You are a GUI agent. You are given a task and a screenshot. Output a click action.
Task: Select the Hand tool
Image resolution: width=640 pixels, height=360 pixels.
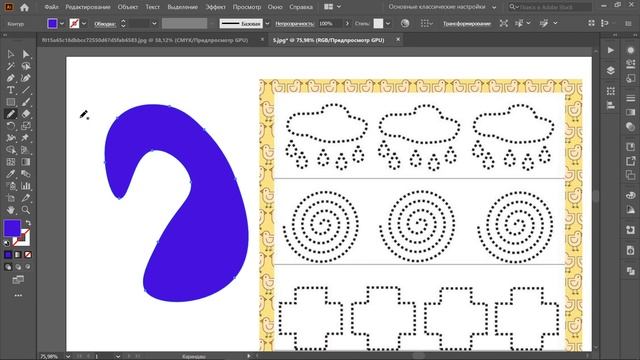click(x=11, y=210)
